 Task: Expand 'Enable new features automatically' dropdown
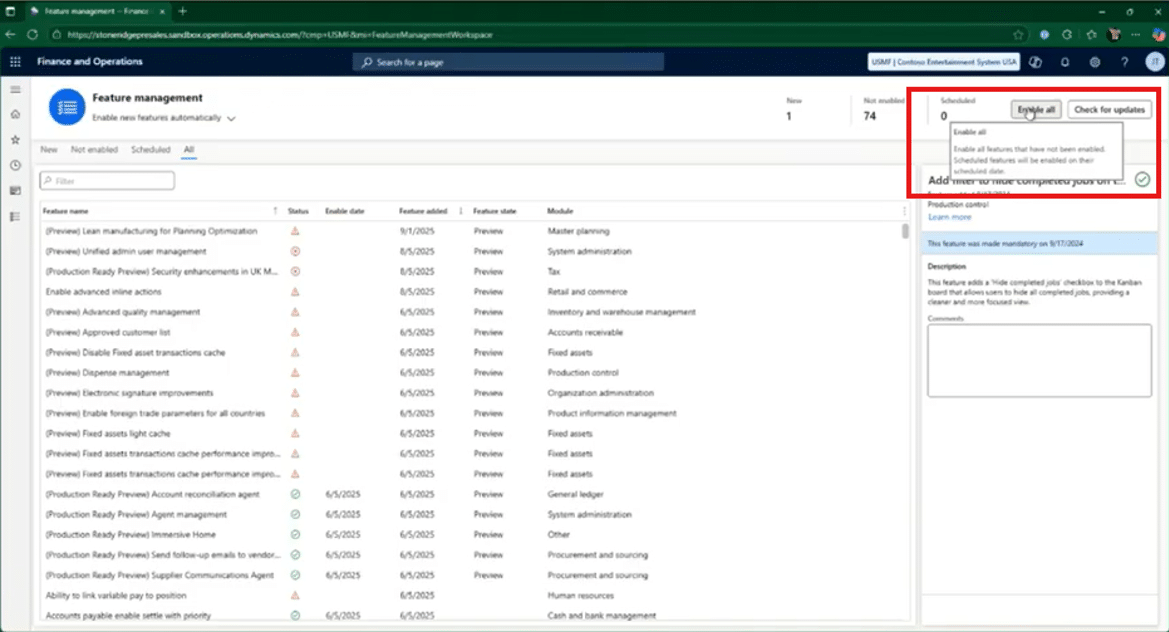tap(231, 118)
